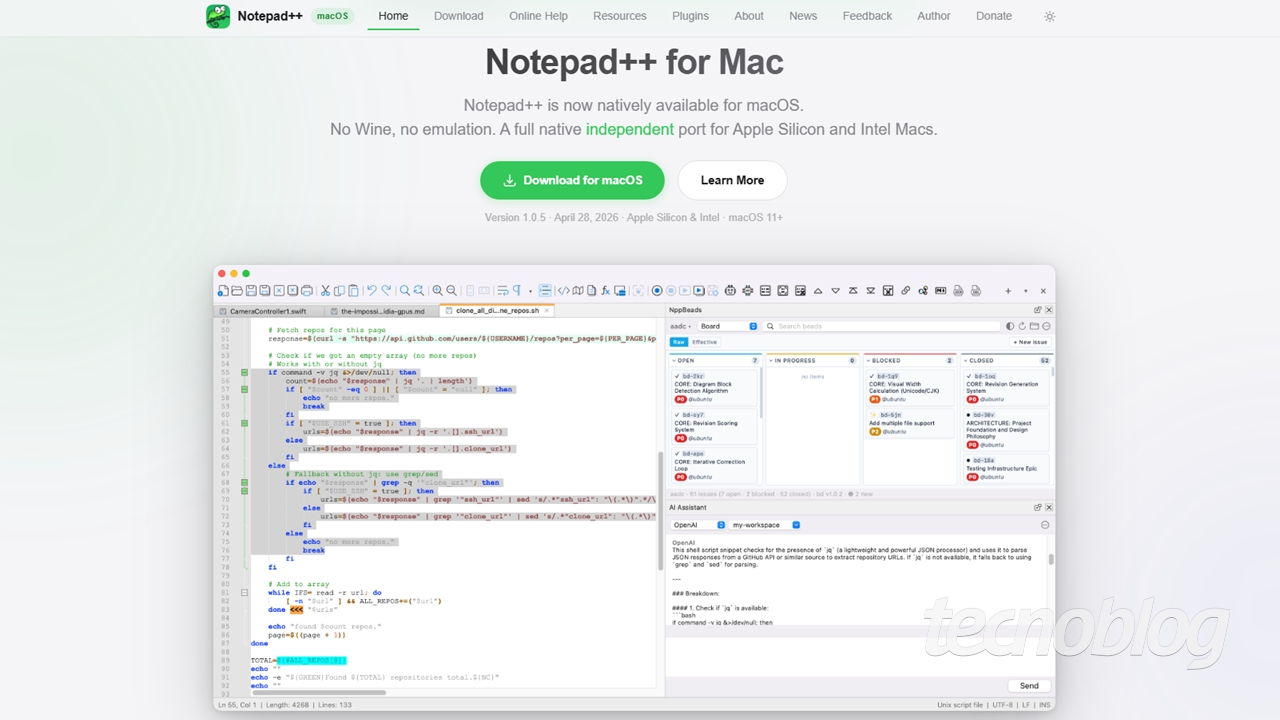This screenshot has height=720, width=1280.
Task: Click the chain link toolbar icon
Action: 905,290
